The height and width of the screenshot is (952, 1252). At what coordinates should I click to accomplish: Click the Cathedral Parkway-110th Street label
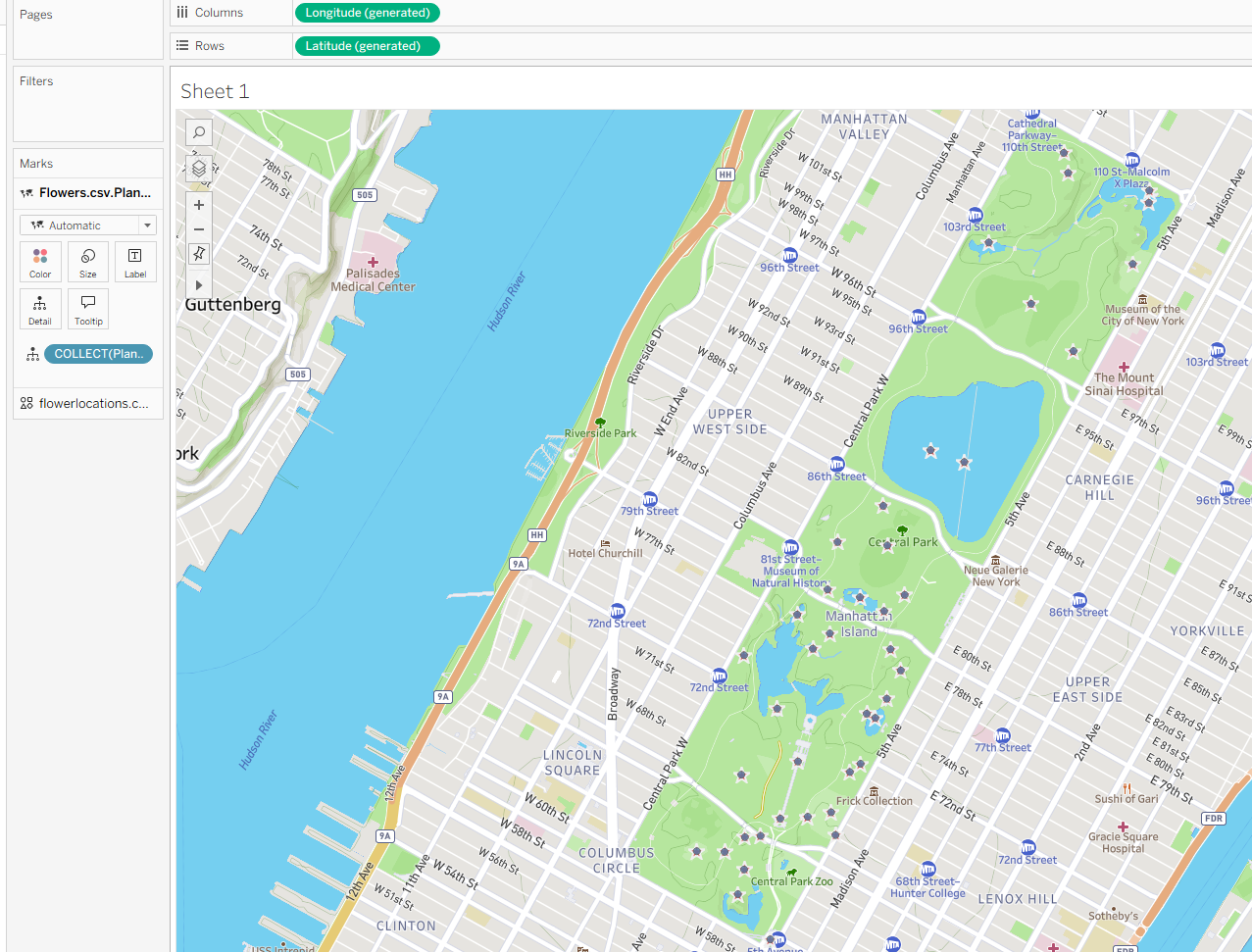pos(1032,135)
